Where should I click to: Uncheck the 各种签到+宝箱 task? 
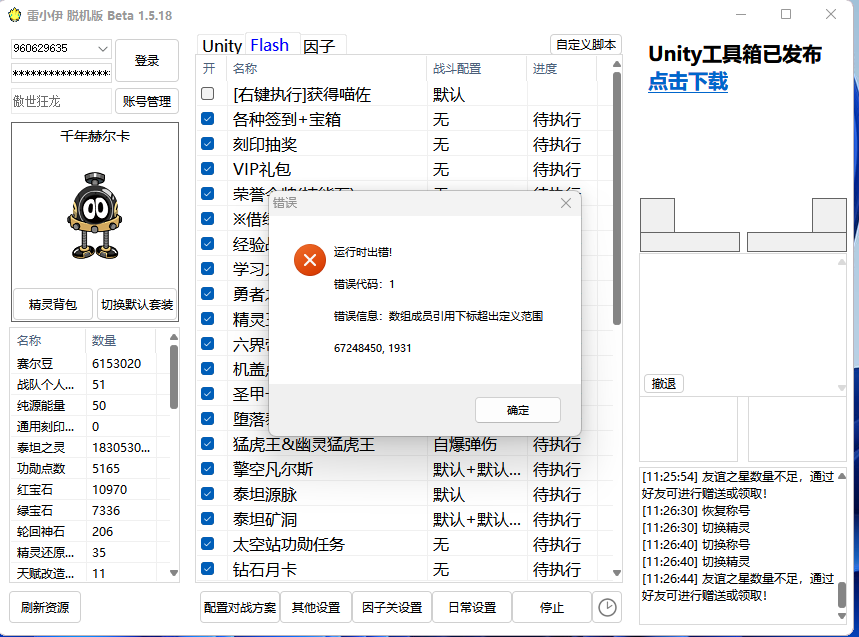(x=208, y=119)
